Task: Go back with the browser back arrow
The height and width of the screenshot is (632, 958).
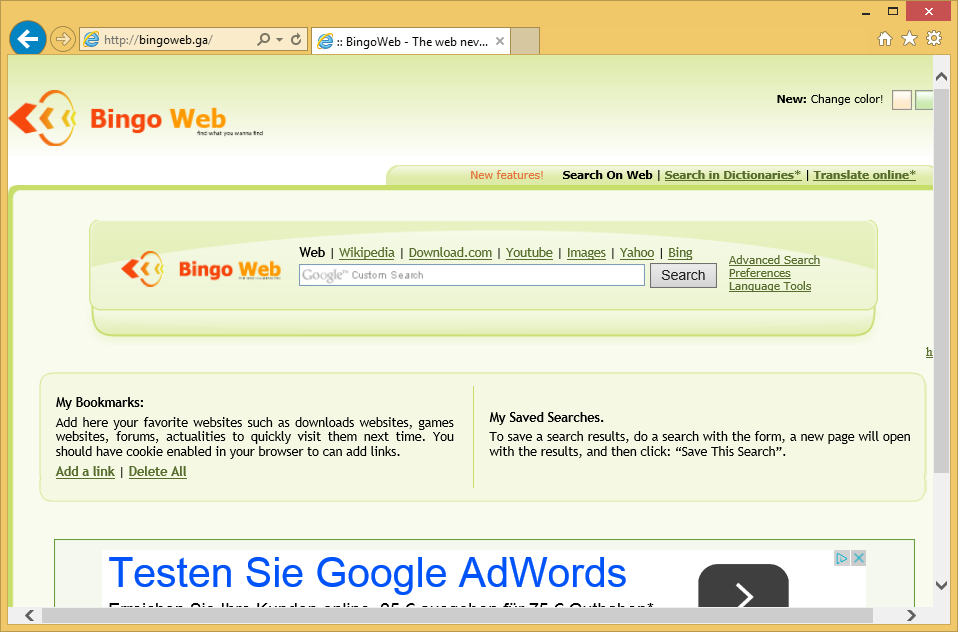Action: tap(27, 39)
